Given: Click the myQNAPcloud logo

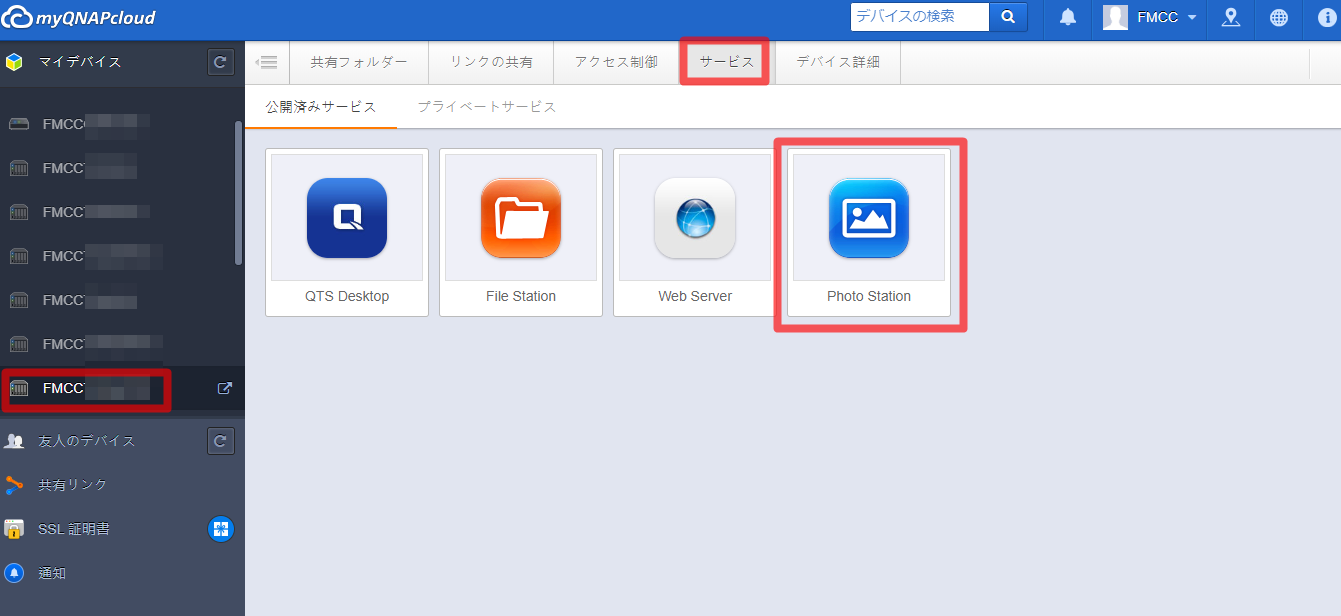Looking at the screenshot, I should (79, 18).
